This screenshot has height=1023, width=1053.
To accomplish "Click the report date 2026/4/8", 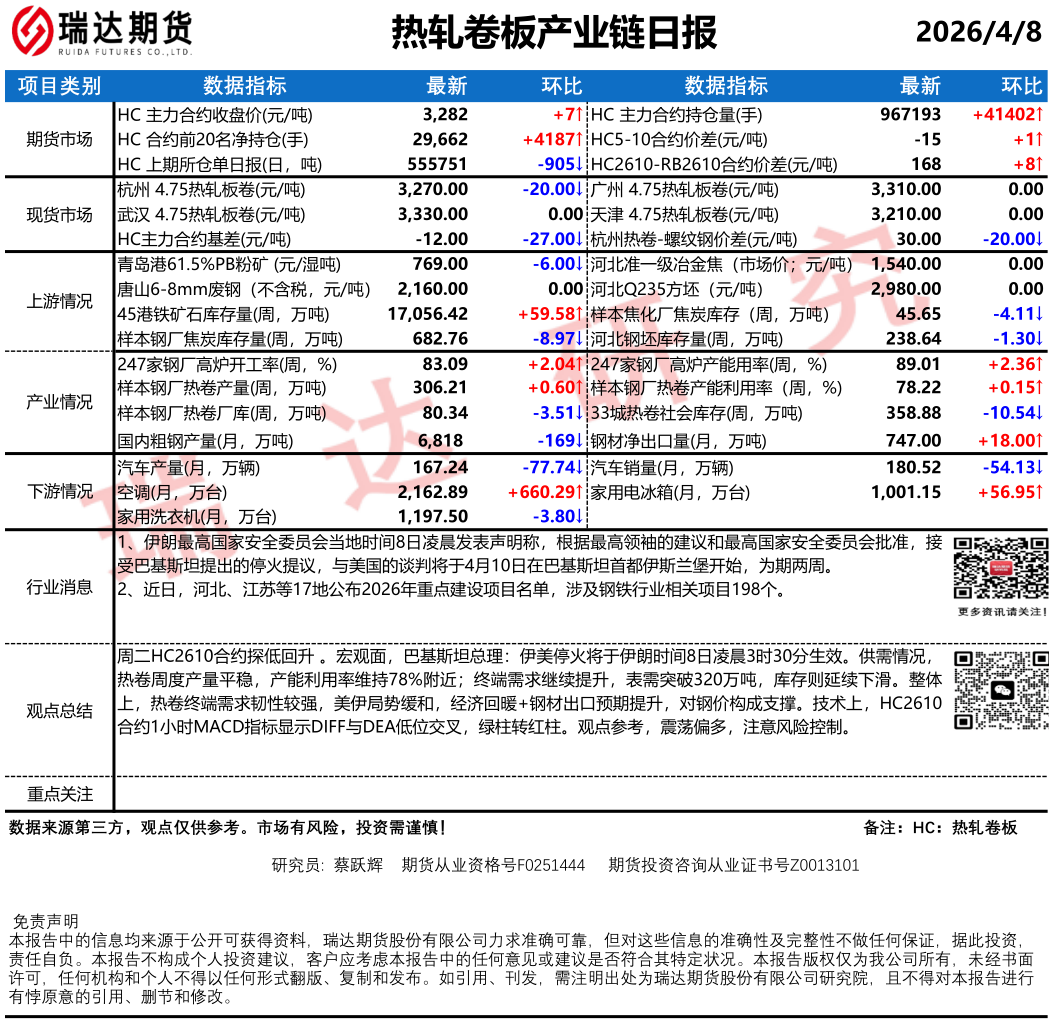I will pos(978,32).
